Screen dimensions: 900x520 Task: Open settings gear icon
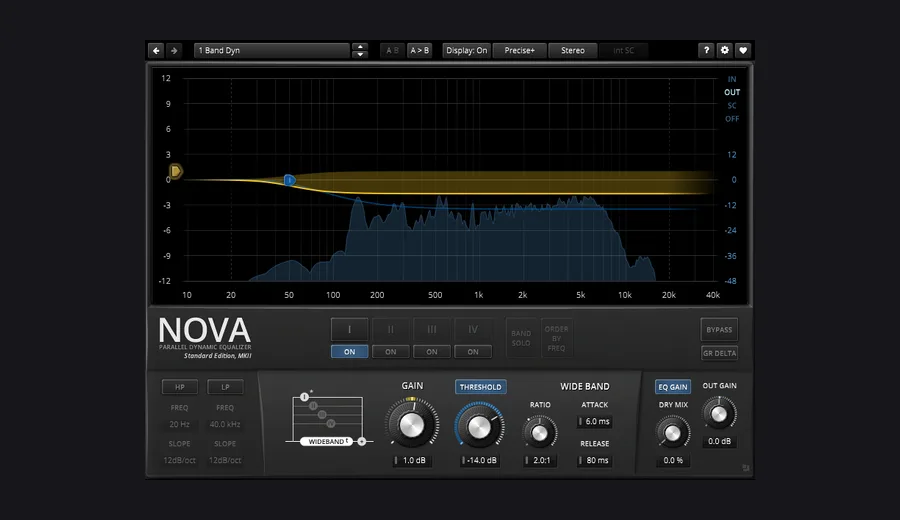725,51
